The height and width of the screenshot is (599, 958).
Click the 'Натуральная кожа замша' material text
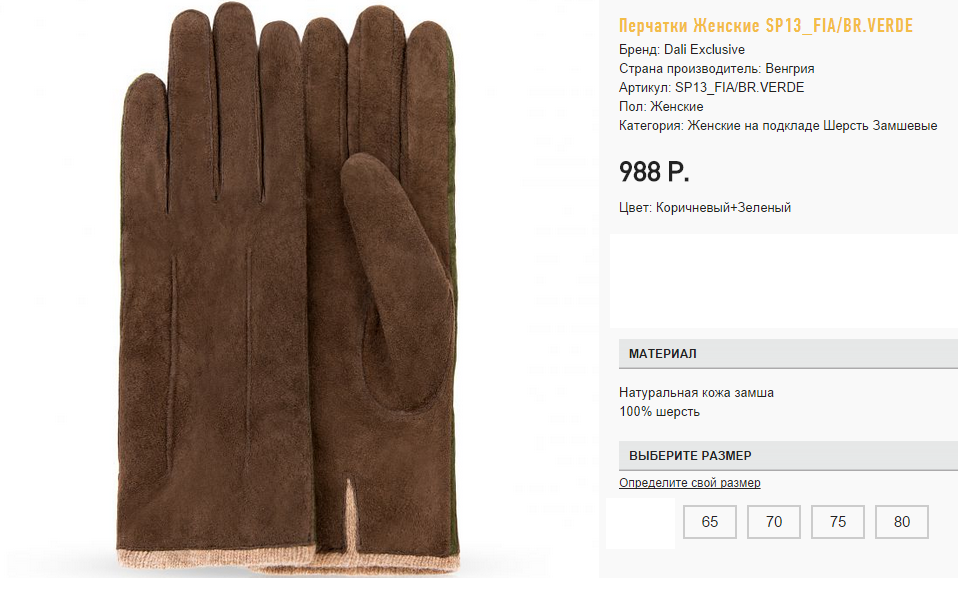pos(697,393)
